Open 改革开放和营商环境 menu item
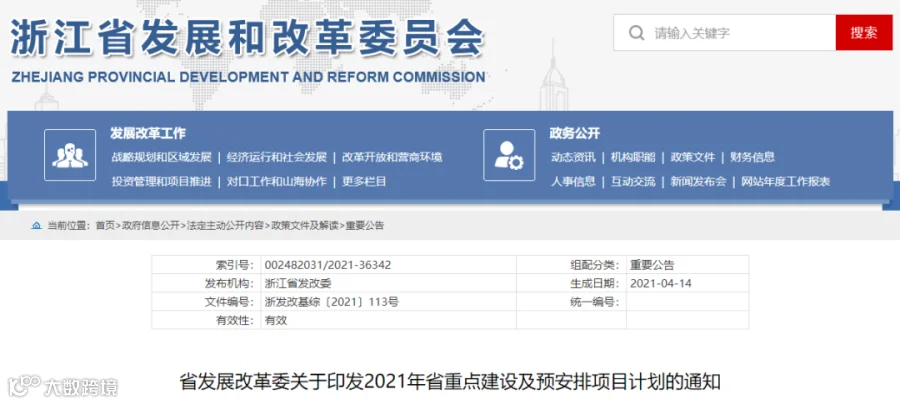900x404 pixels. [x=392, y=157]
